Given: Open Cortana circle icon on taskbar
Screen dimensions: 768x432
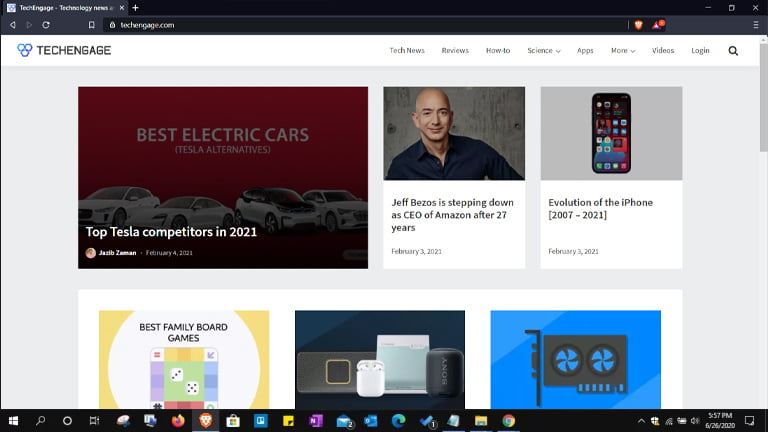Looking at the screenshot, I should point(67,421).
